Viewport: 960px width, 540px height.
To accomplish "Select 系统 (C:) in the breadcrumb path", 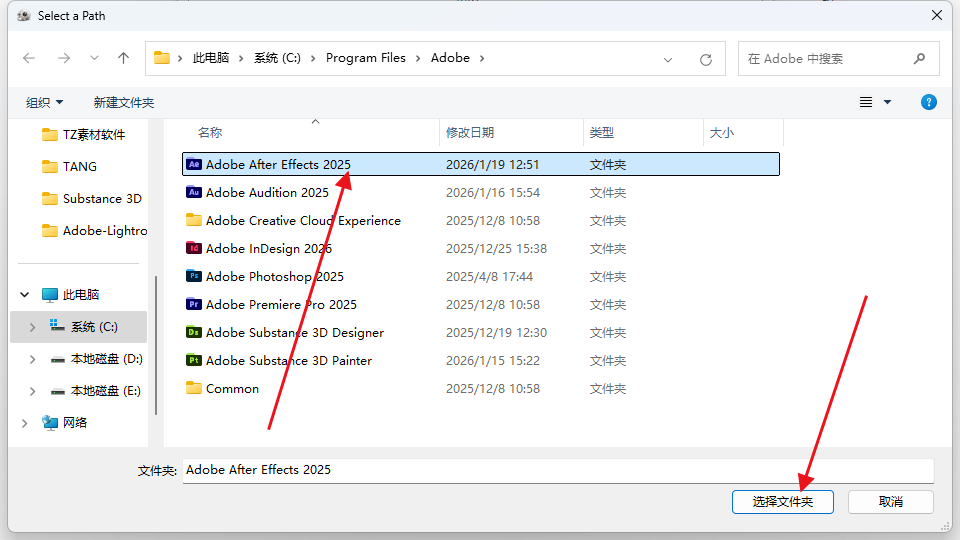I will [x=277, y=58].
